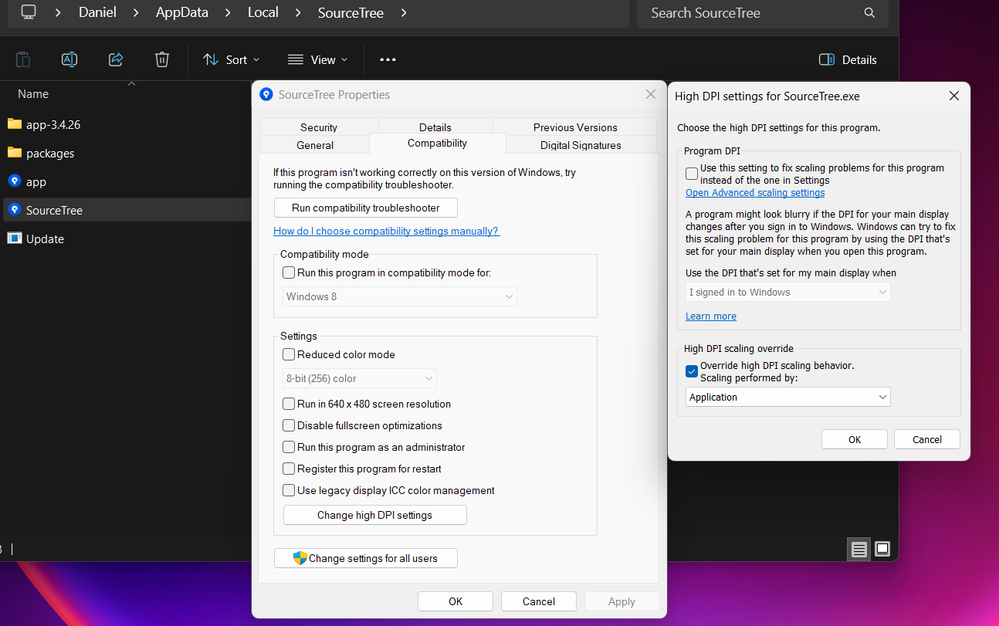The height and width of the screenshot is (626, 999).
Task: Enable Reduced color mode checkbox
Action: coord(289,354)
